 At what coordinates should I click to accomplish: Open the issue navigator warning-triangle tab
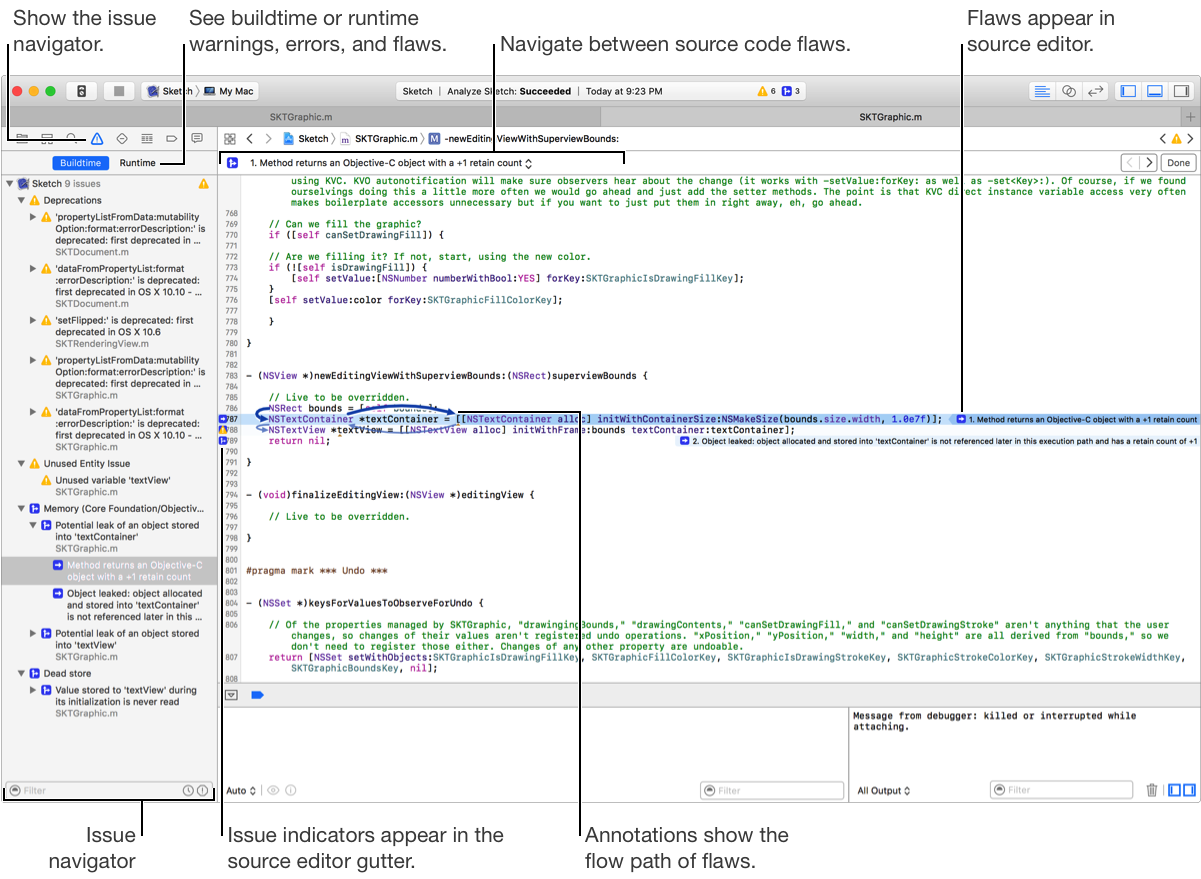[x=97, y=139]
